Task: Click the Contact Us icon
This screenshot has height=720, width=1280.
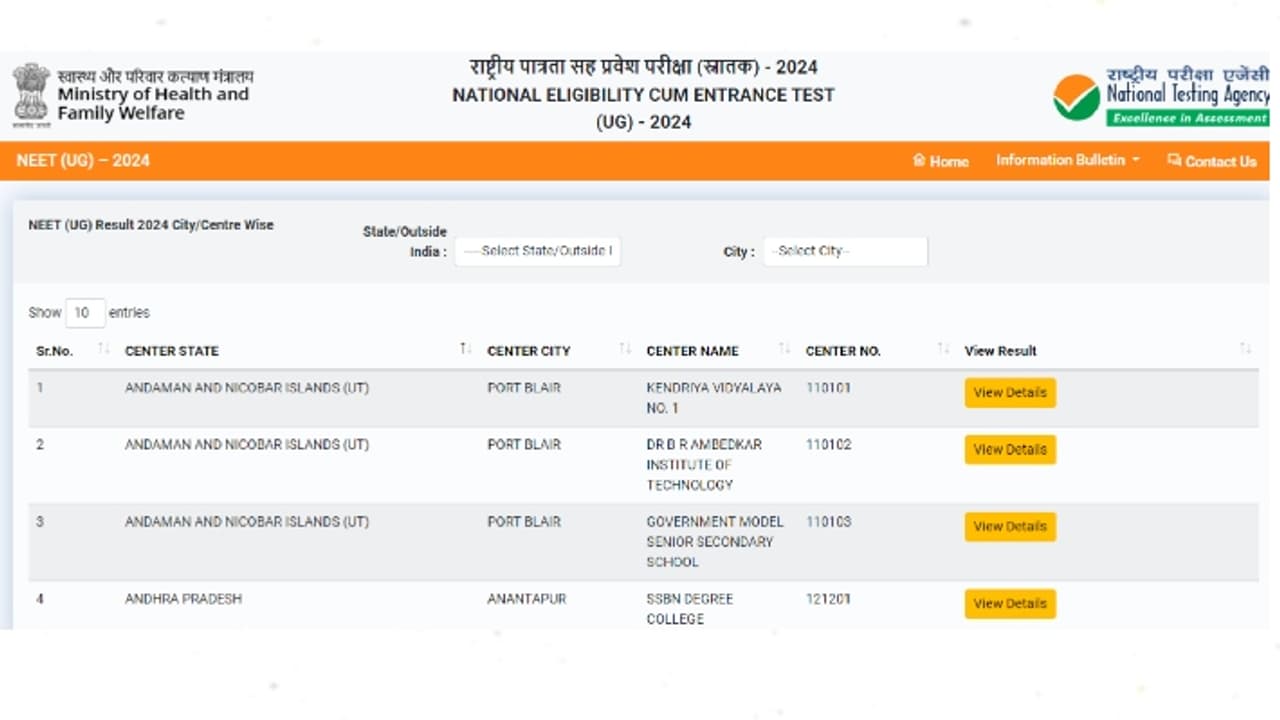Action: click(1174, 161)
